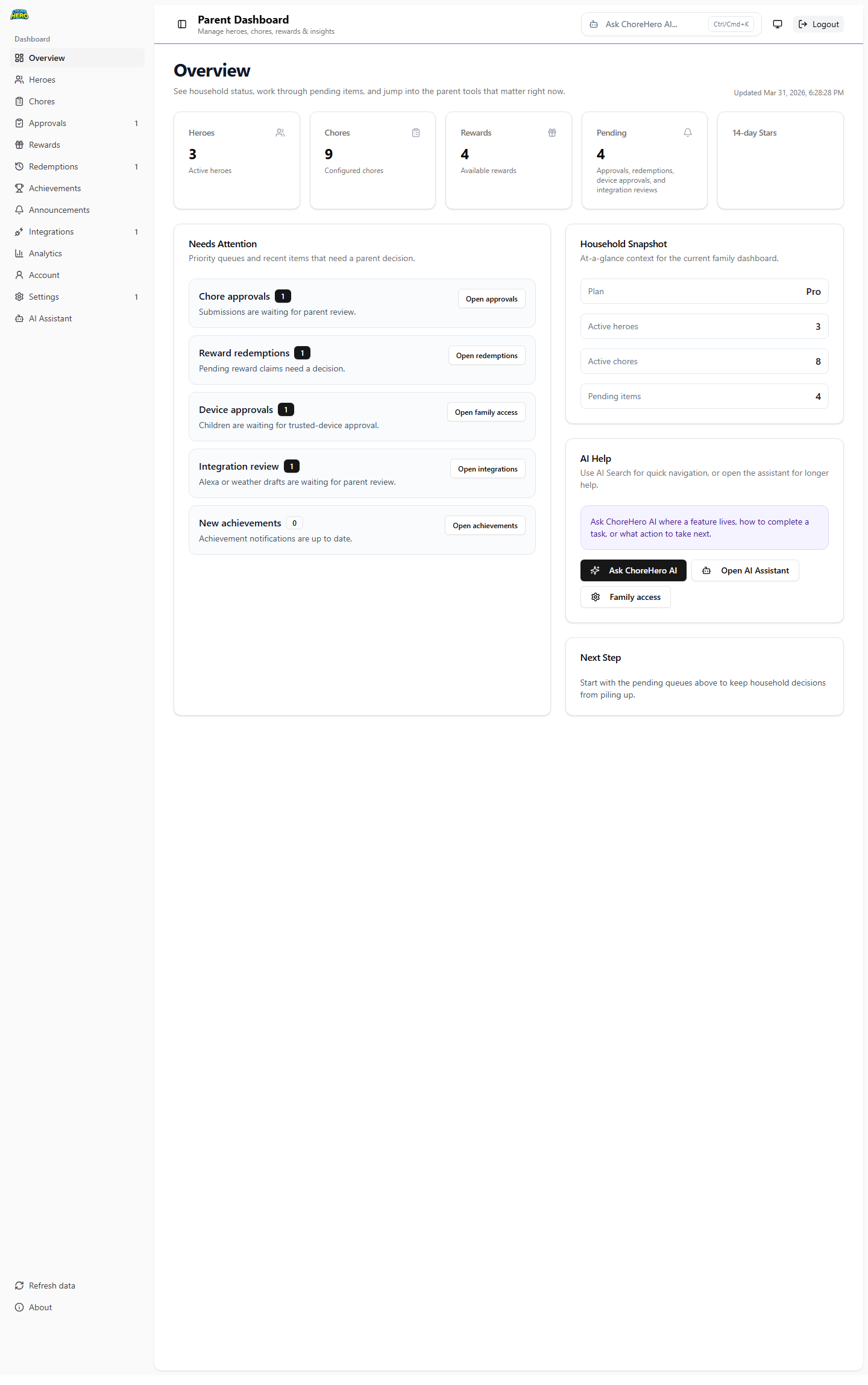Screen dimensions: 868x1385
Task: Click the Next Step card heading
Action: click(600, 657)
